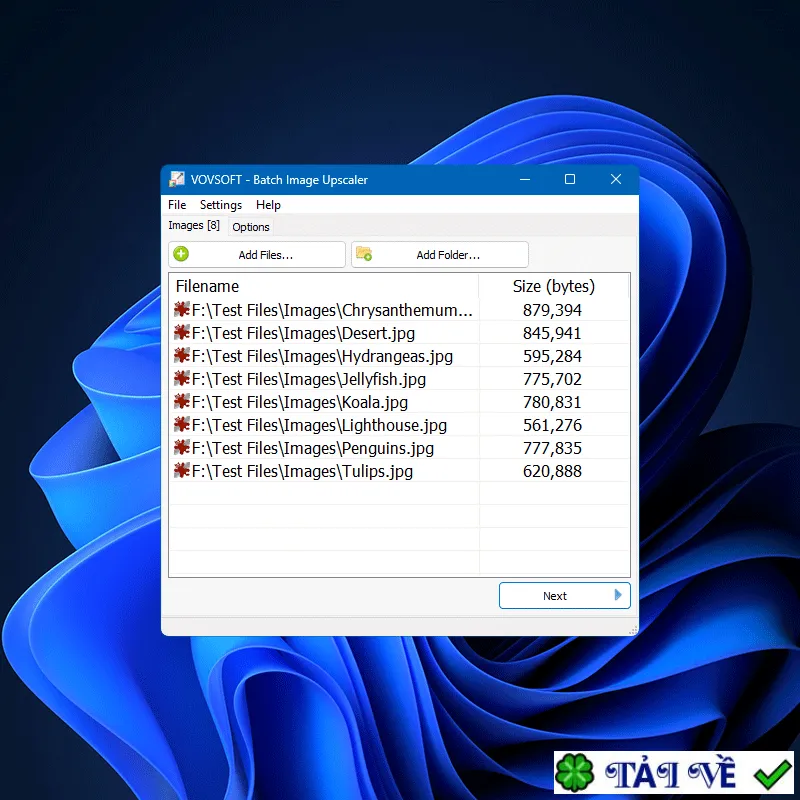The width and height of the screenshot is (800, 800).
Task: Click the Add Files... button
Action: click(x=257, y=255)
